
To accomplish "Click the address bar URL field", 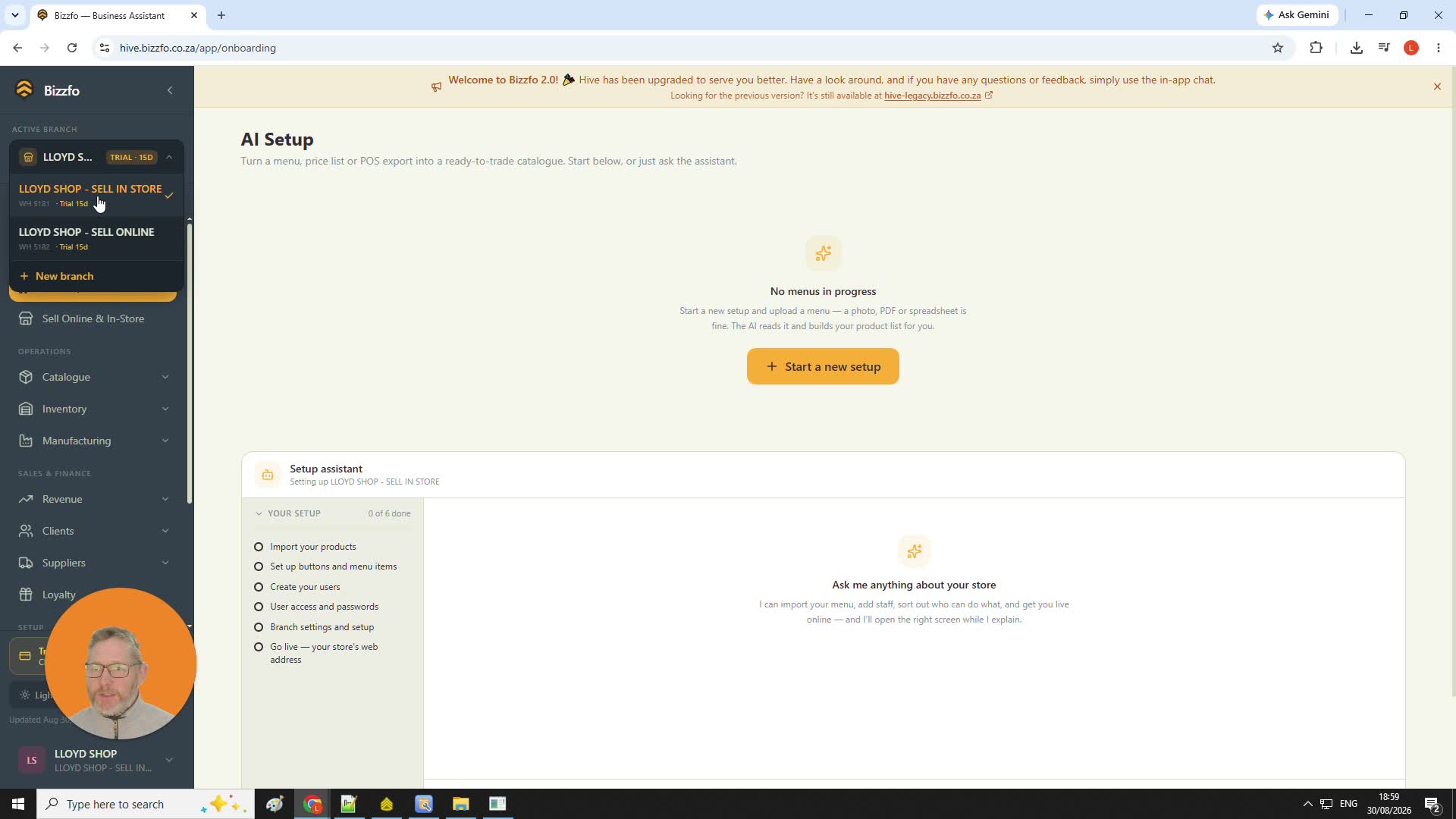I will pyautogui.click(x=690, y=48).
